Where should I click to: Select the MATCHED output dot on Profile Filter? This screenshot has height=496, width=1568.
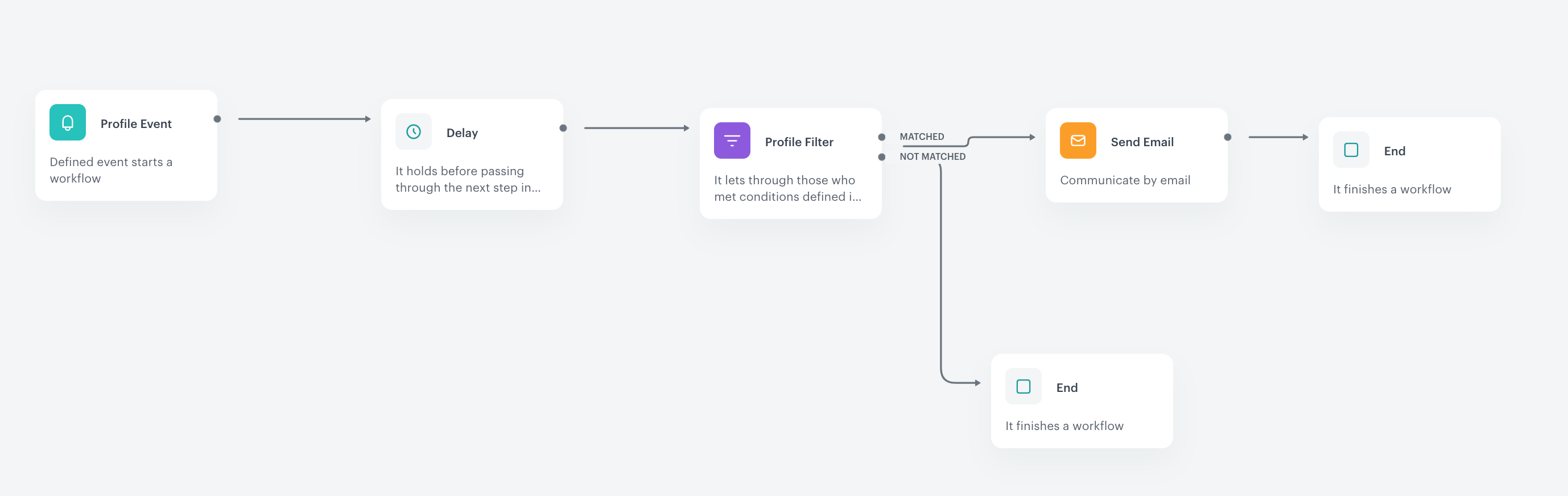click(881, 137)
